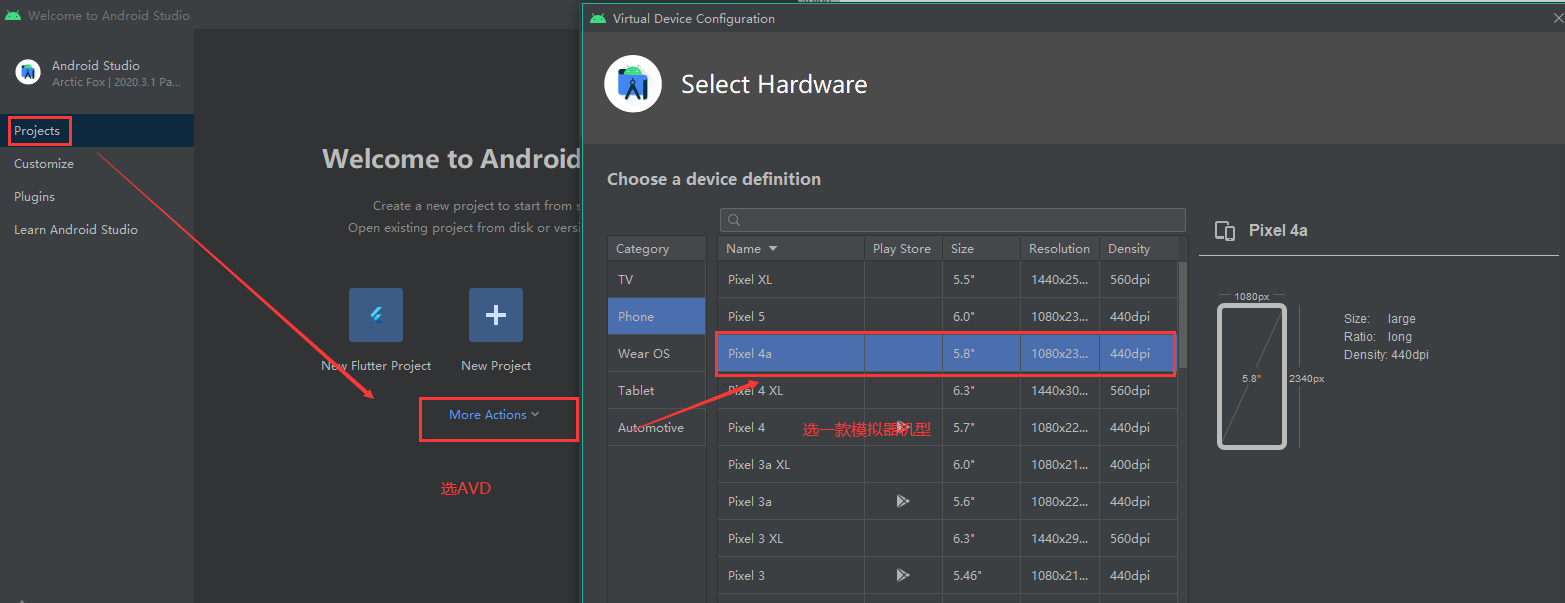This screenshot has height=603, width=1565.
Task: Focus the device search field
Action: pos(952,220)
